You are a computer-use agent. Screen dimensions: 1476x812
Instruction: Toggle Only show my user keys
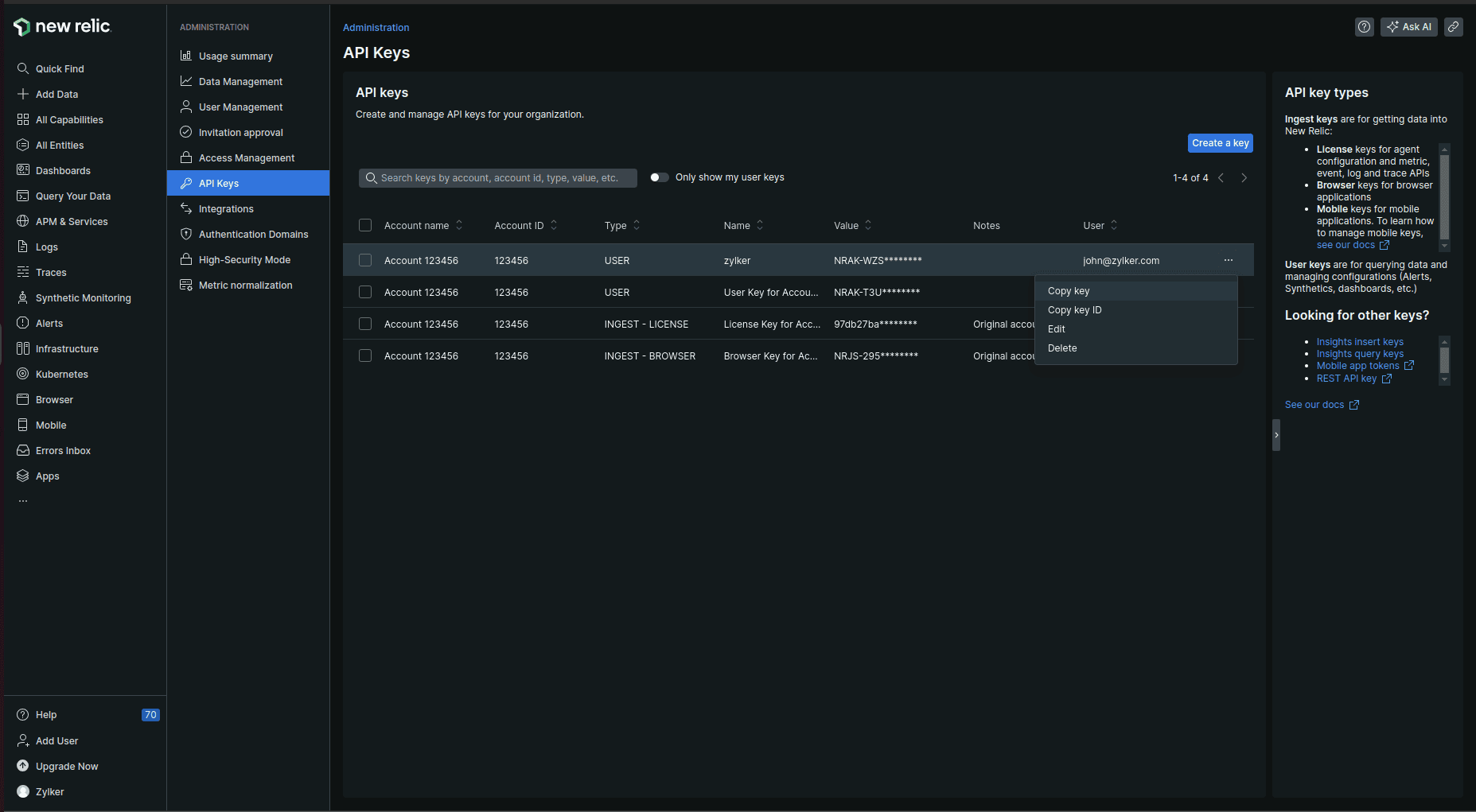[x=659, y=177]
